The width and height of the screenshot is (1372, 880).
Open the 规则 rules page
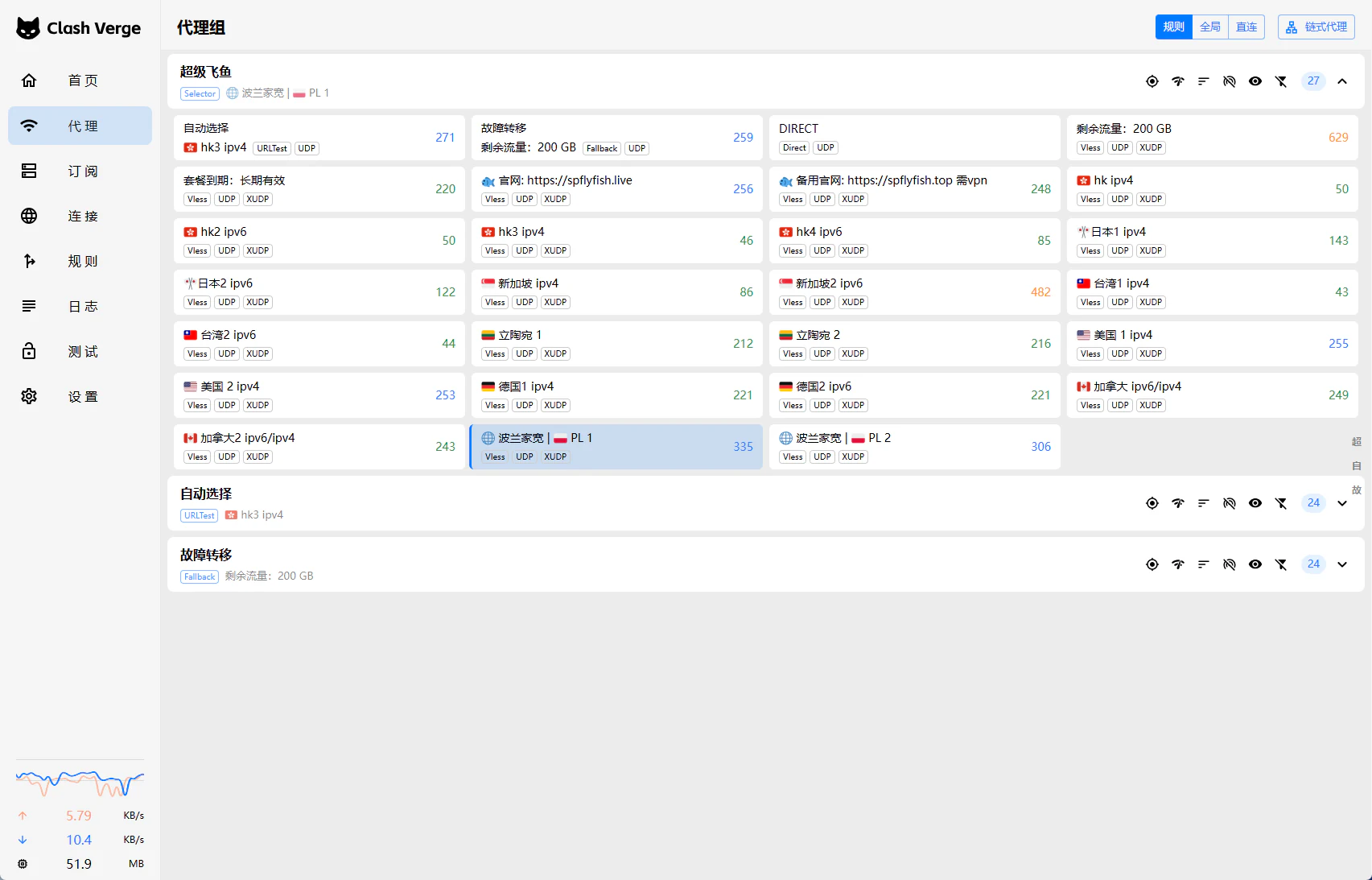click(x=80, y=261)
